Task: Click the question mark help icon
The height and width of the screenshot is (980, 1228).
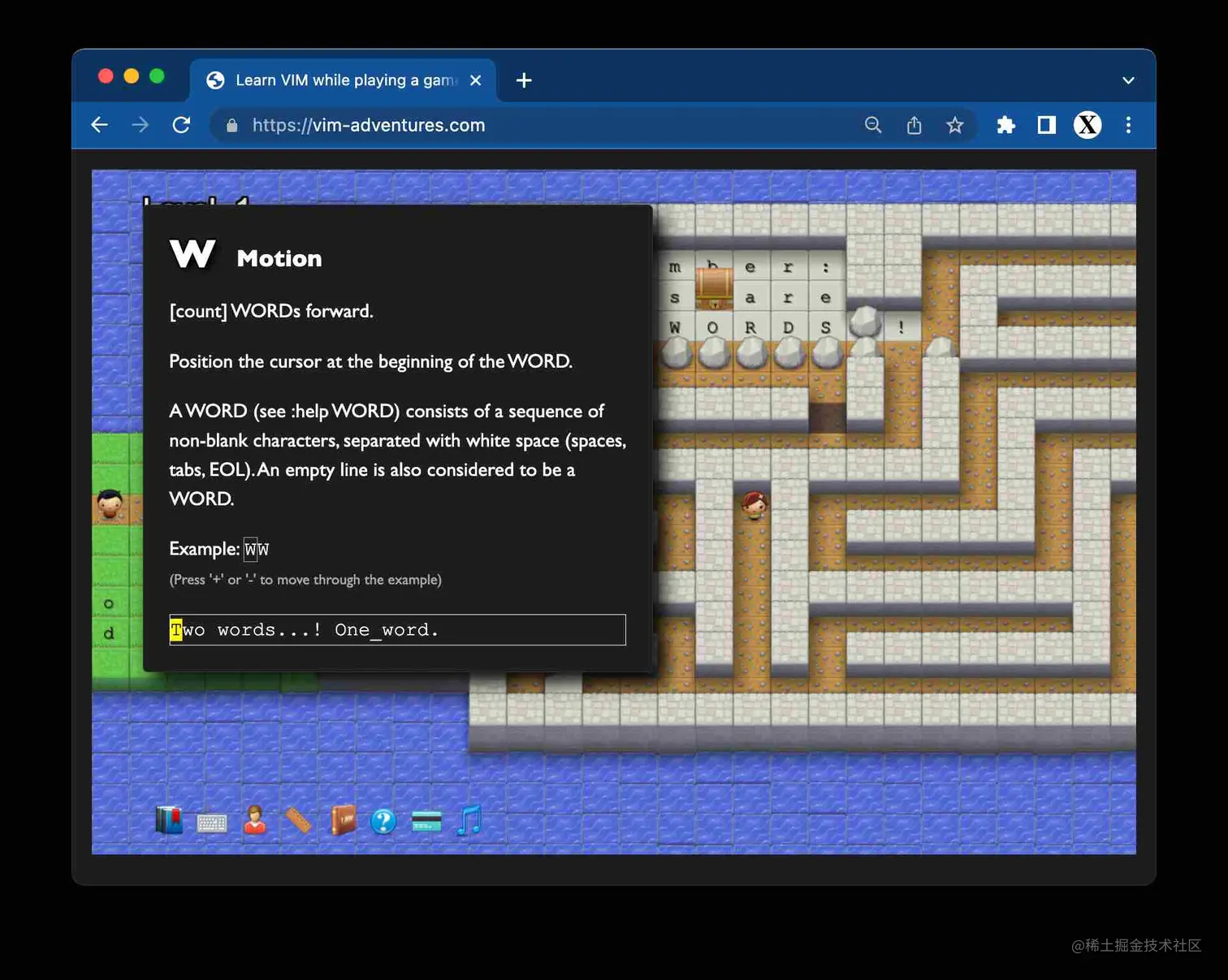Action: (384, 822)
